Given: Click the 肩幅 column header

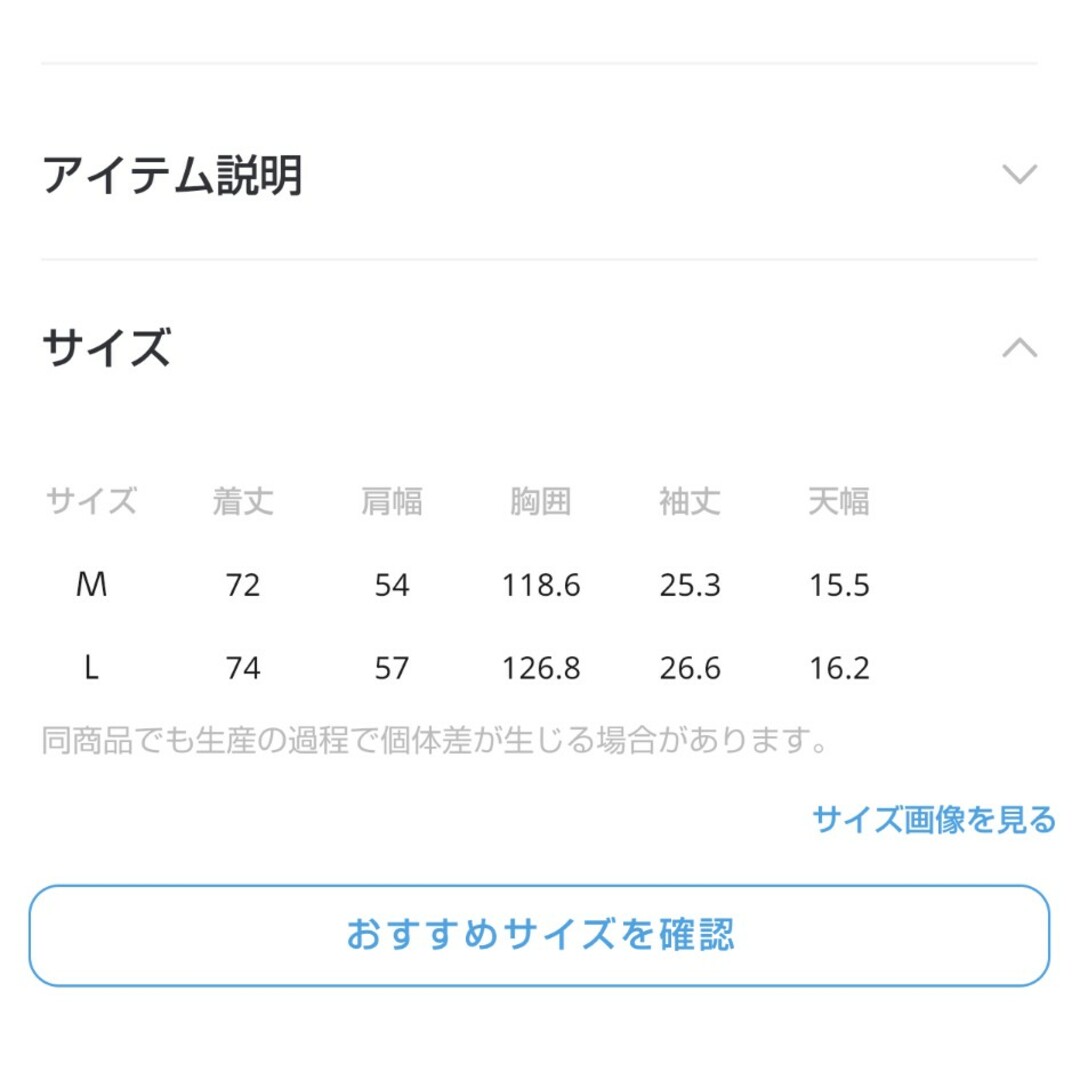Looking at the screenshot, I should click(392, 501).
